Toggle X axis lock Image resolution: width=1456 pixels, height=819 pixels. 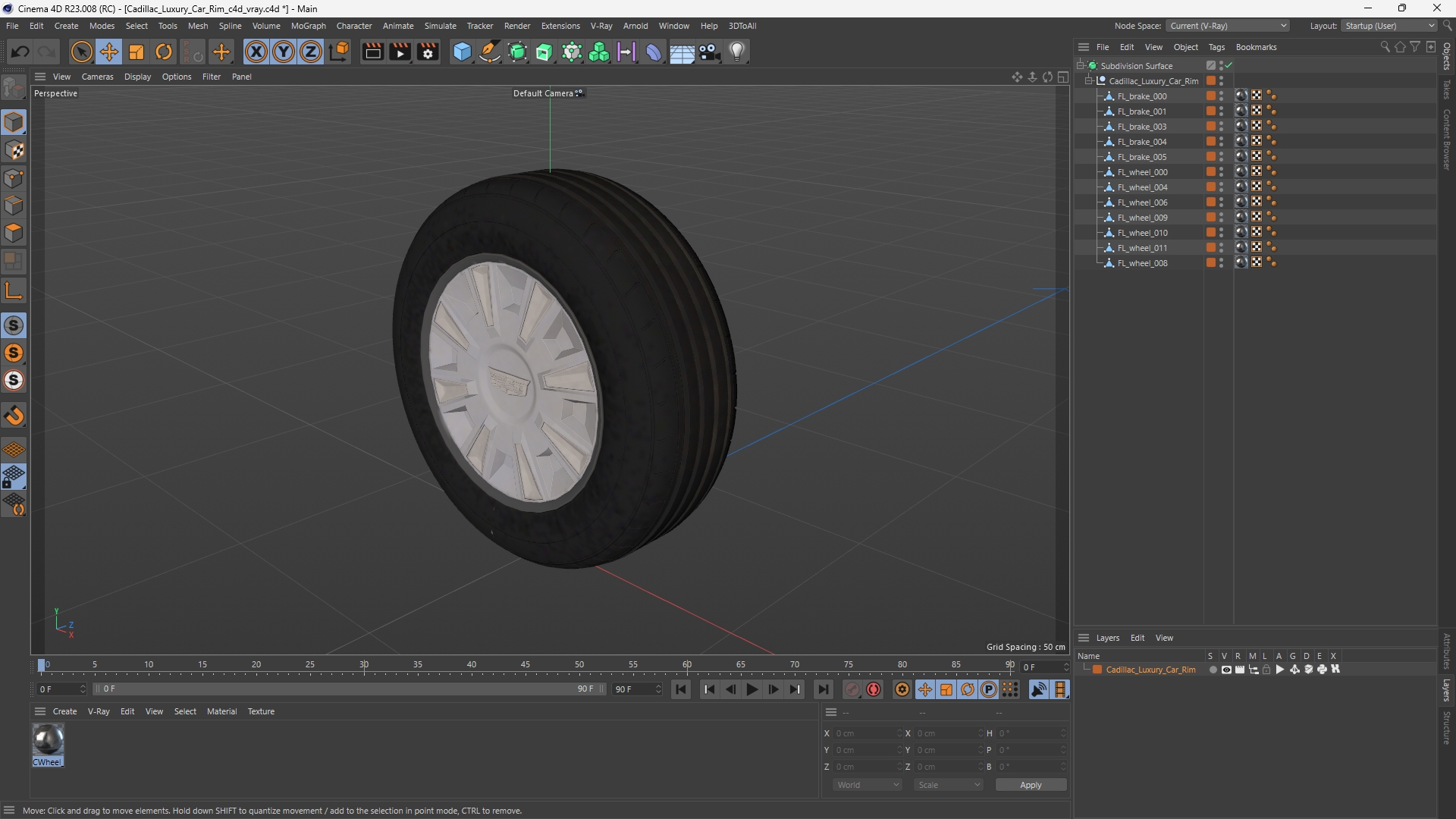pyautogui.click(x=256, y=52)
